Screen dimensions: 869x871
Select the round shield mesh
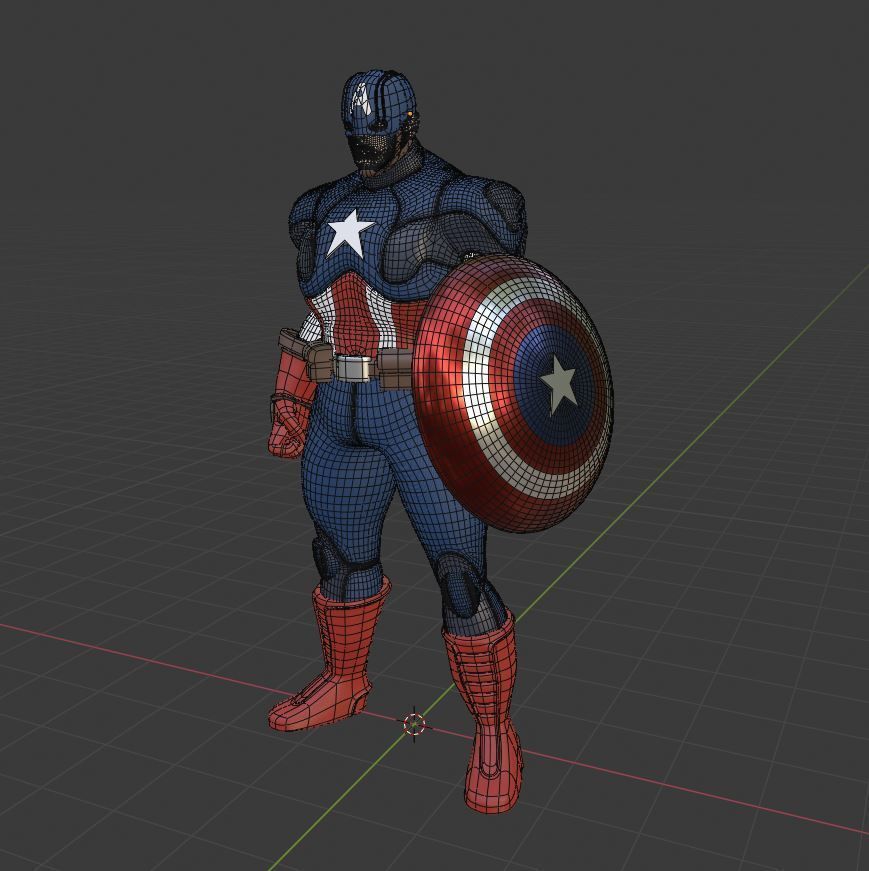513,393
